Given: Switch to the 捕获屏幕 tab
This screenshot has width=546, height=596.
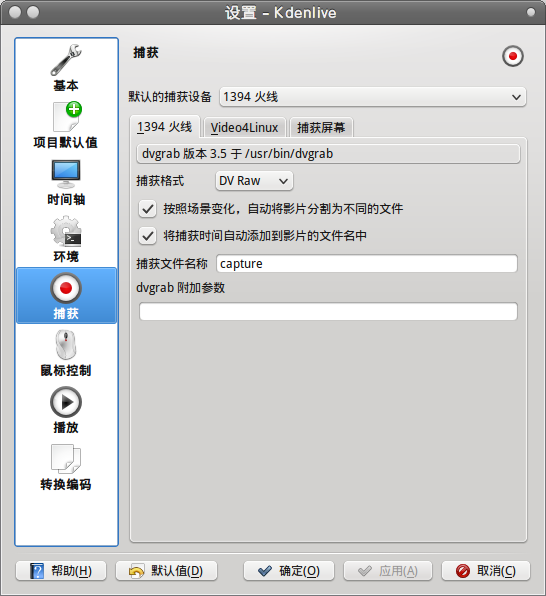Looking at the screenshot, I should click(321, 127).
